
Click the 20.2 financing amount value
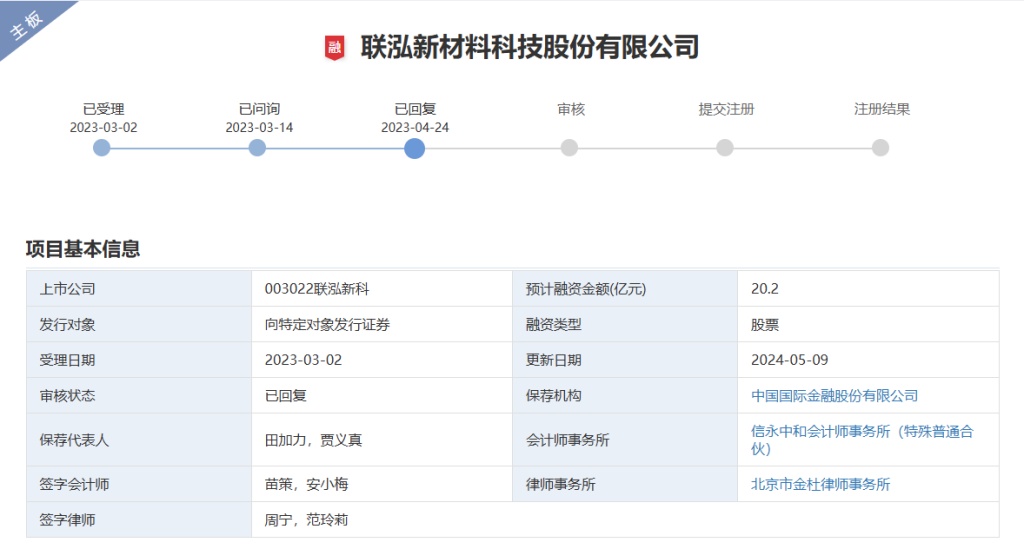click(765, 290)
